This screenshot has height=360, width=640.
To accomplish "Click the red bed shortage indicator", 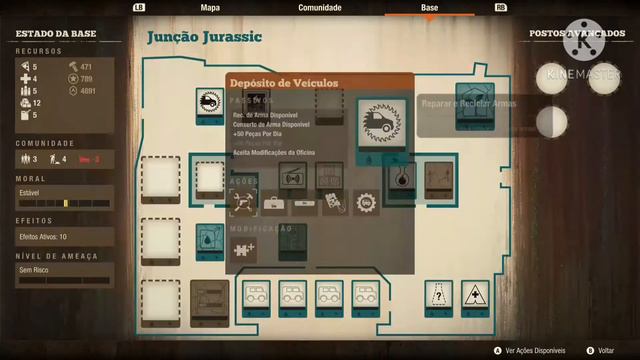I will pyautogui.click(x=89, y=159).
